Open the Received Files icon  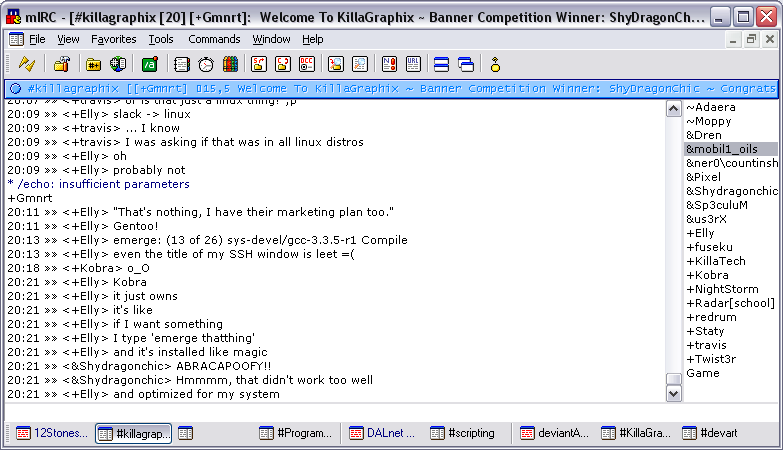tap(336, 64)
